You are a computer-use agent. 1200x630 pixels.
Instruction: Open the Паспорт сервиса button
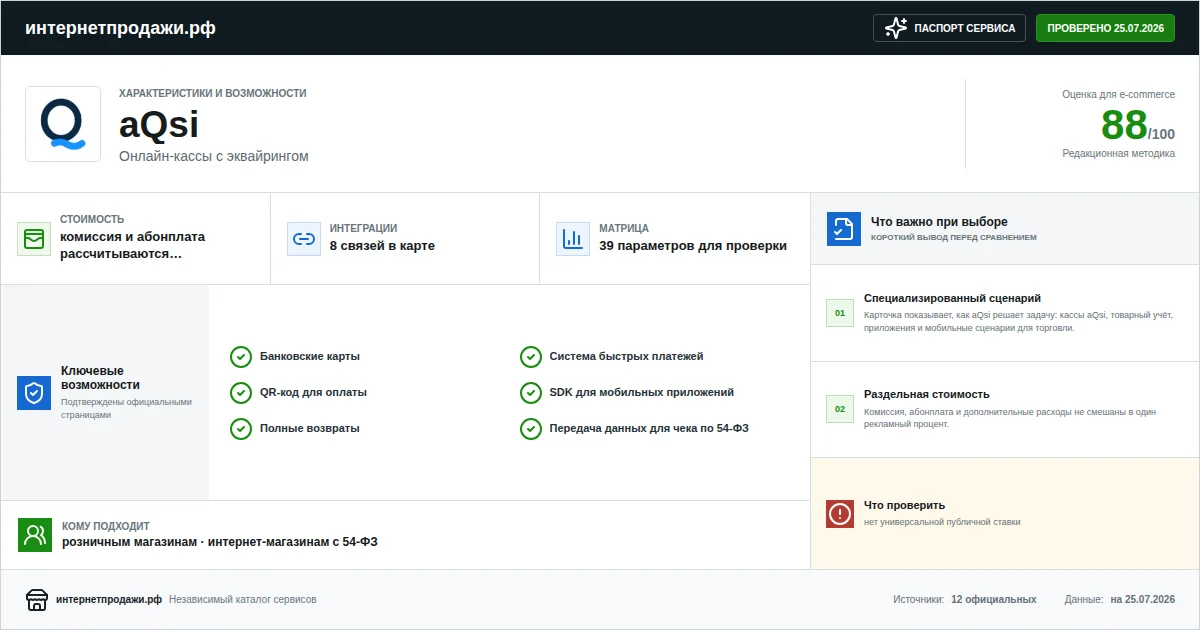950,28
